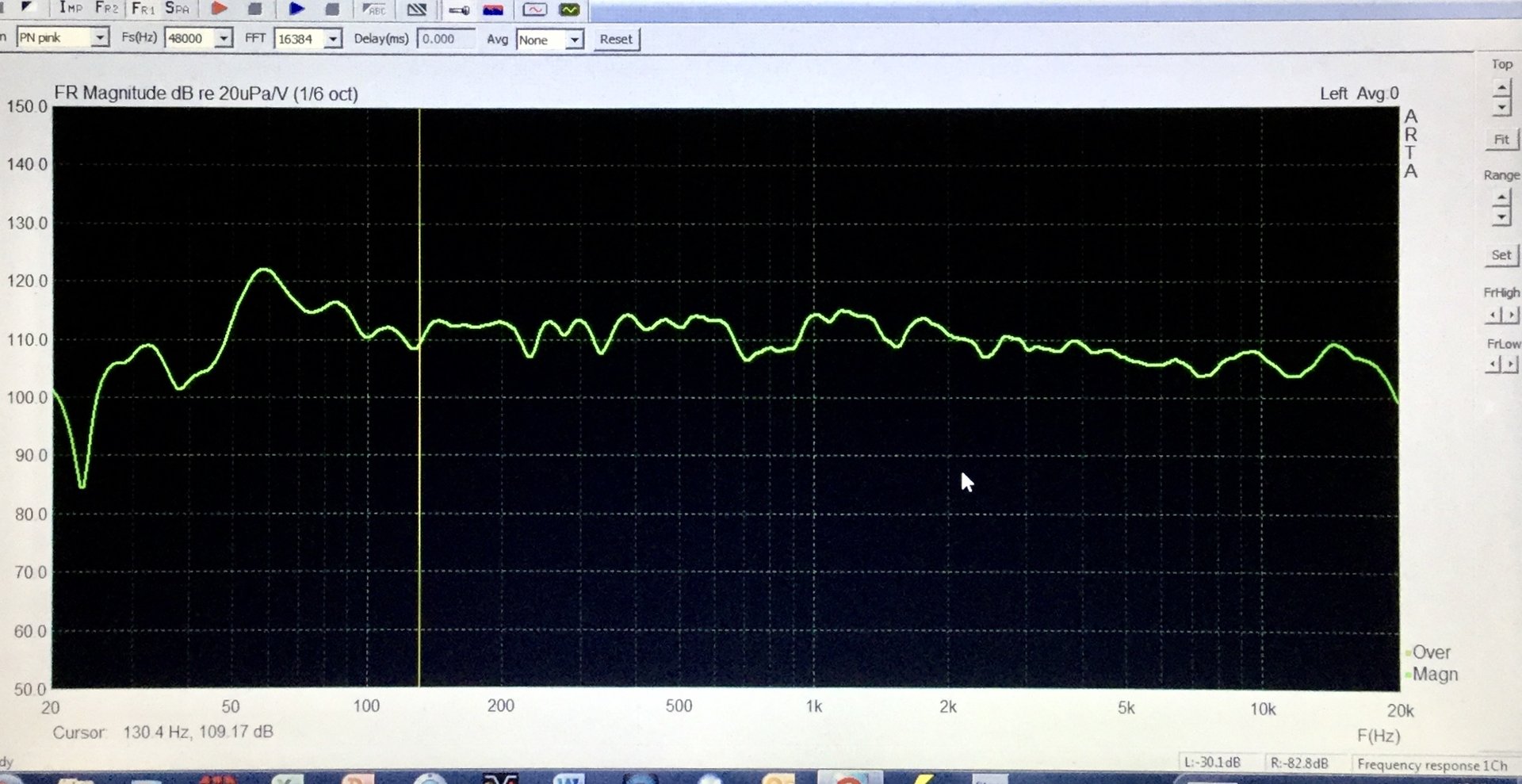Click the Range down arrow
Screen dimensions: 1522x784
coord(1501,216)
